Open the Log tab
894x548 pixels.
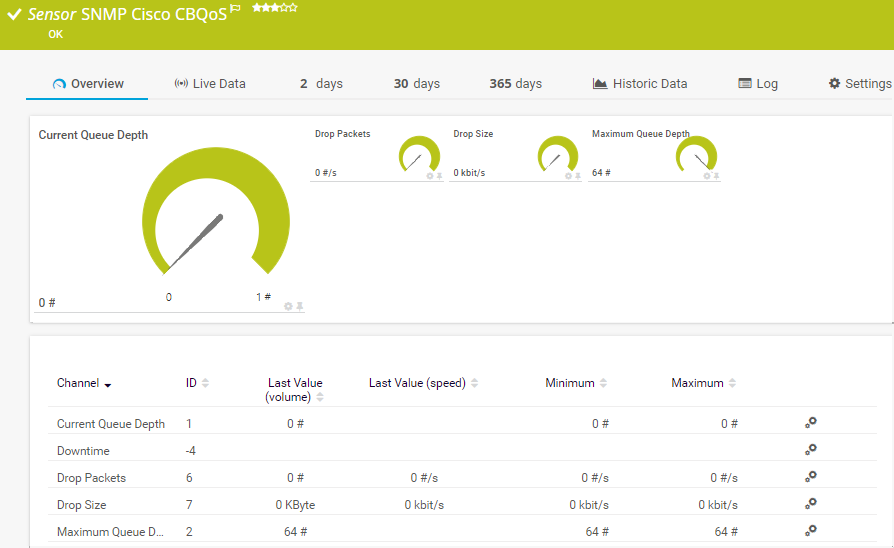758,84
